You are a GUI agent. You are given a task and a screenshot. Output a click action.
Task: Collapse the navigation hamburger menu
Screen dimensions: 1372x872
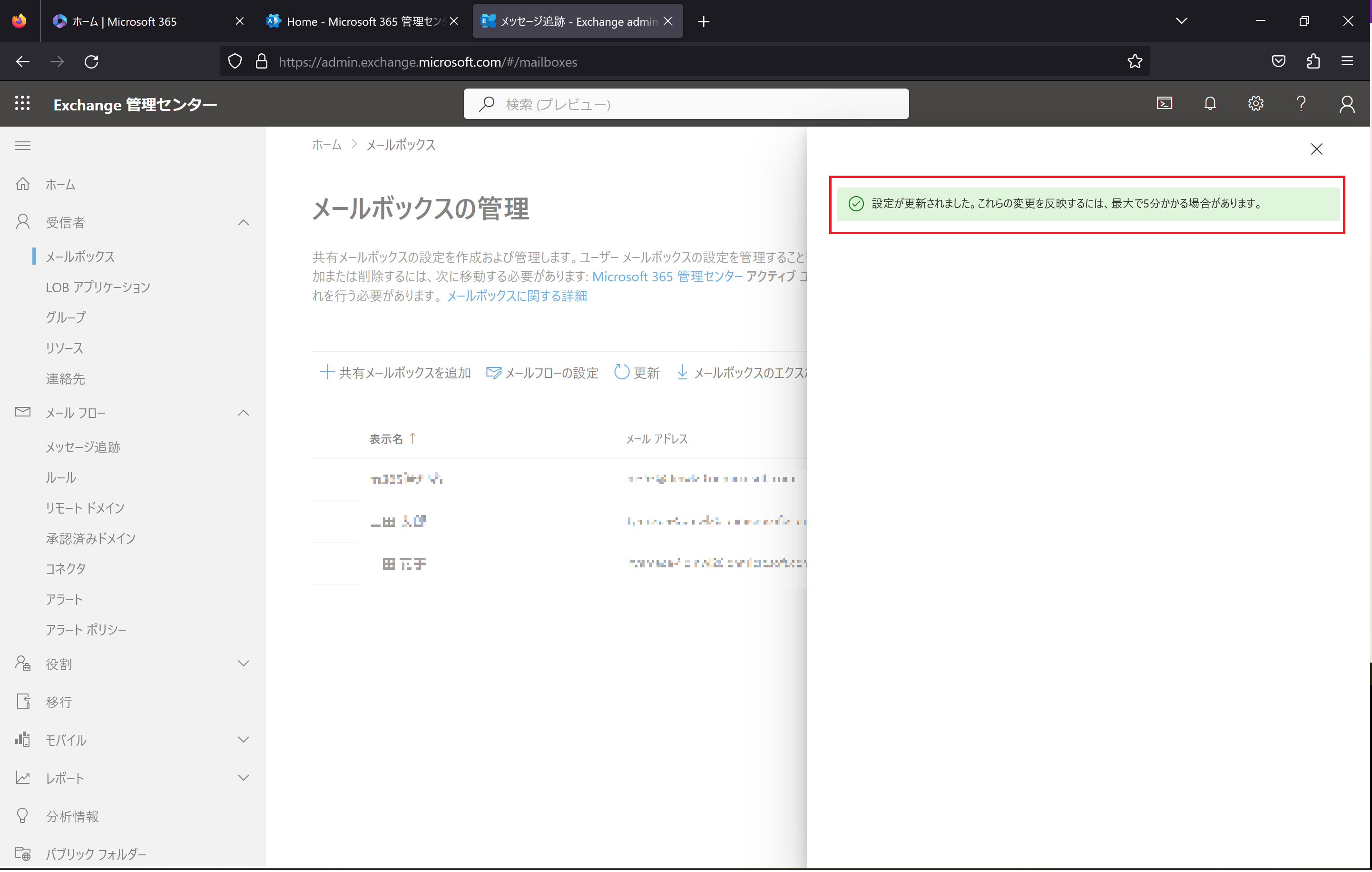(x=23, y=146)
